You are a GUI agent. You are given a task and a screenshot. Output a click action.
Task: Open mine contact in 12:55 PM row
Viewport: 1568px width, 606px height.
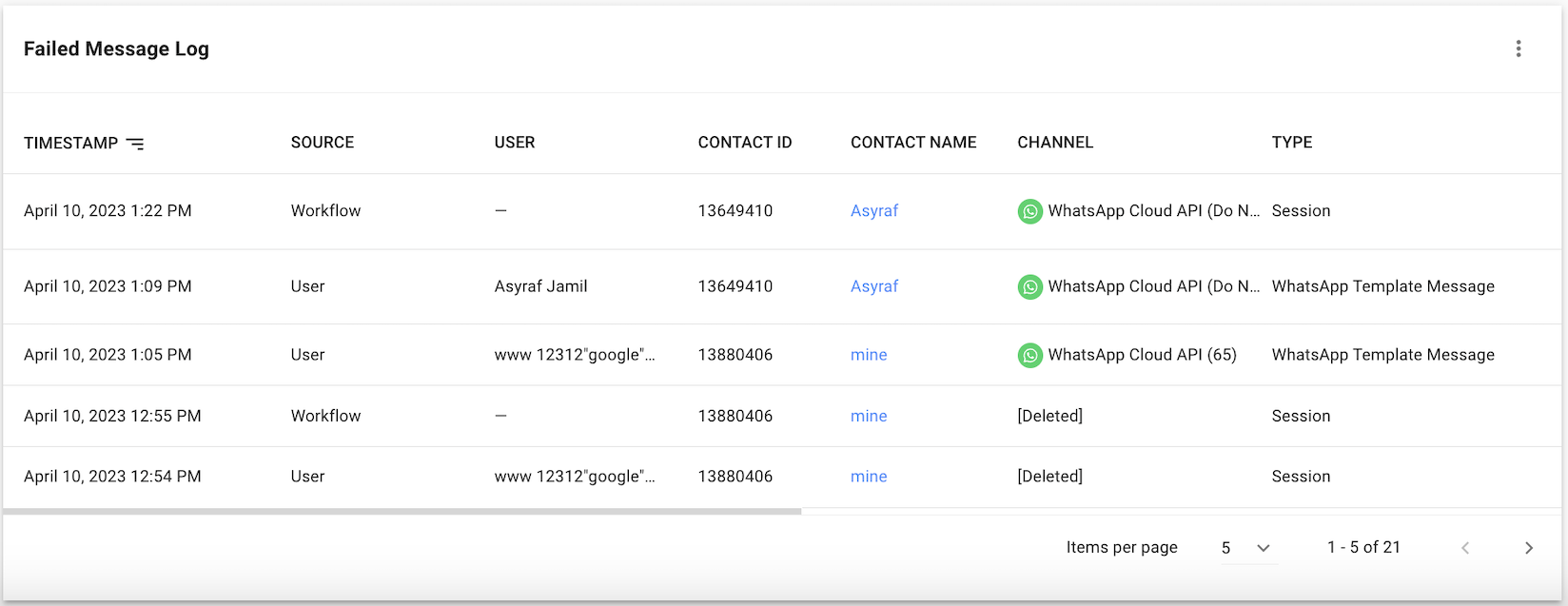[868, 416]
